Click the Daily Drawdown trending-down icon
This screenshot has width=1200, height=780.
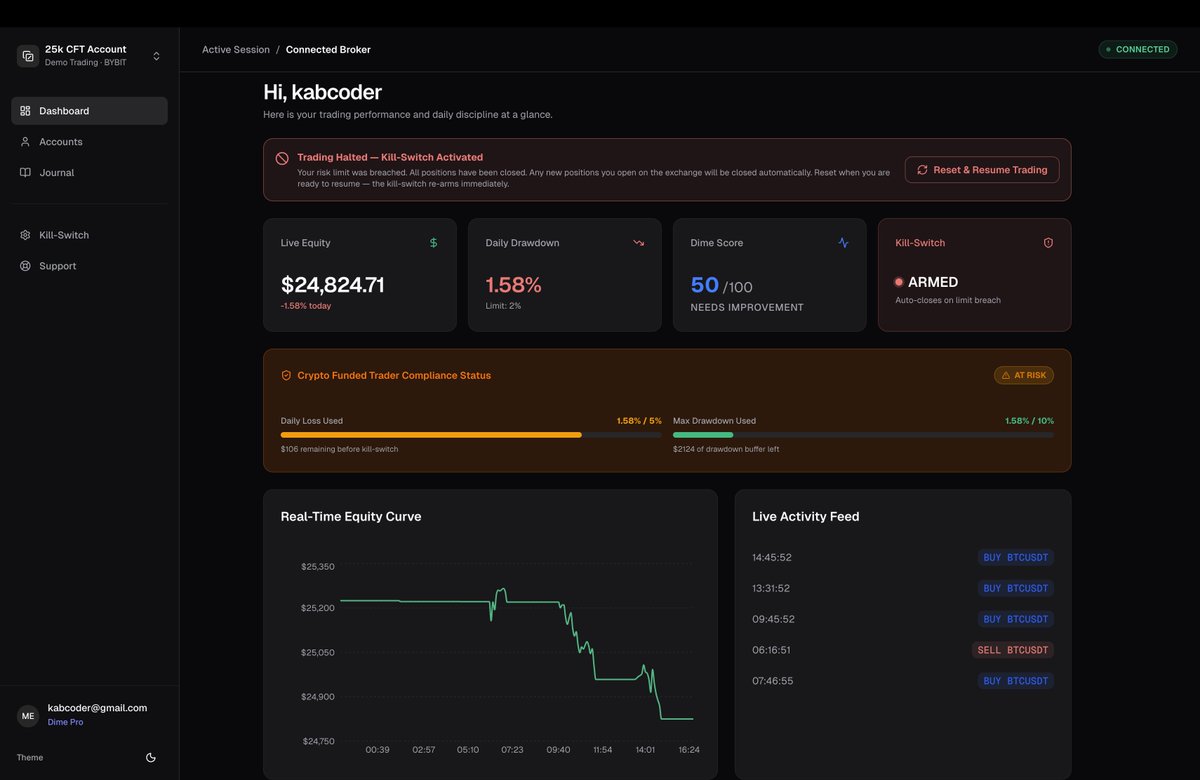point(638,243)
